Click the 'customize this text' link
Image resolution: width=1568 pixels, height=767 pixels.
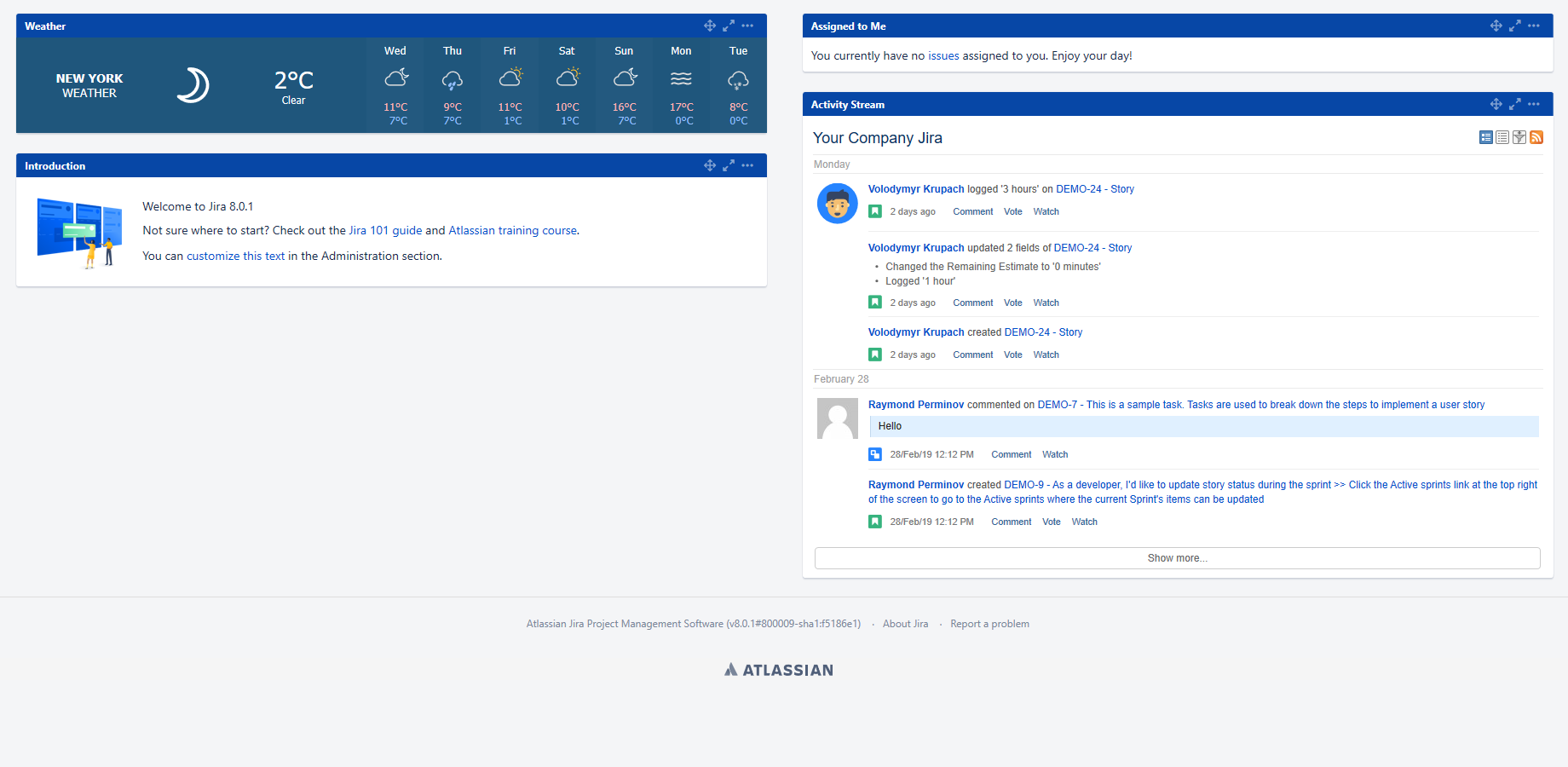pos(236,256)
